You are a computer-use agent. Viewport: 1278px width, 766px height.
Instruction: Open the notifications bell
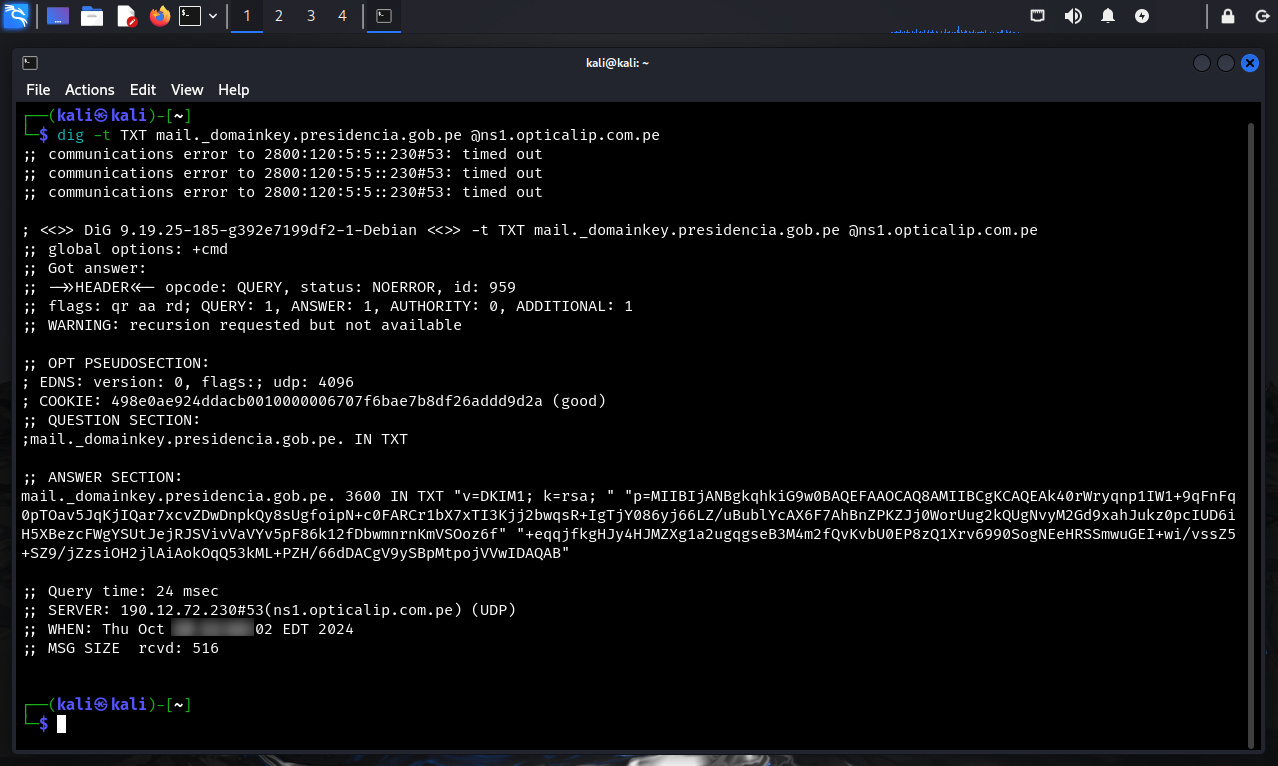(x=1108, y=16)
